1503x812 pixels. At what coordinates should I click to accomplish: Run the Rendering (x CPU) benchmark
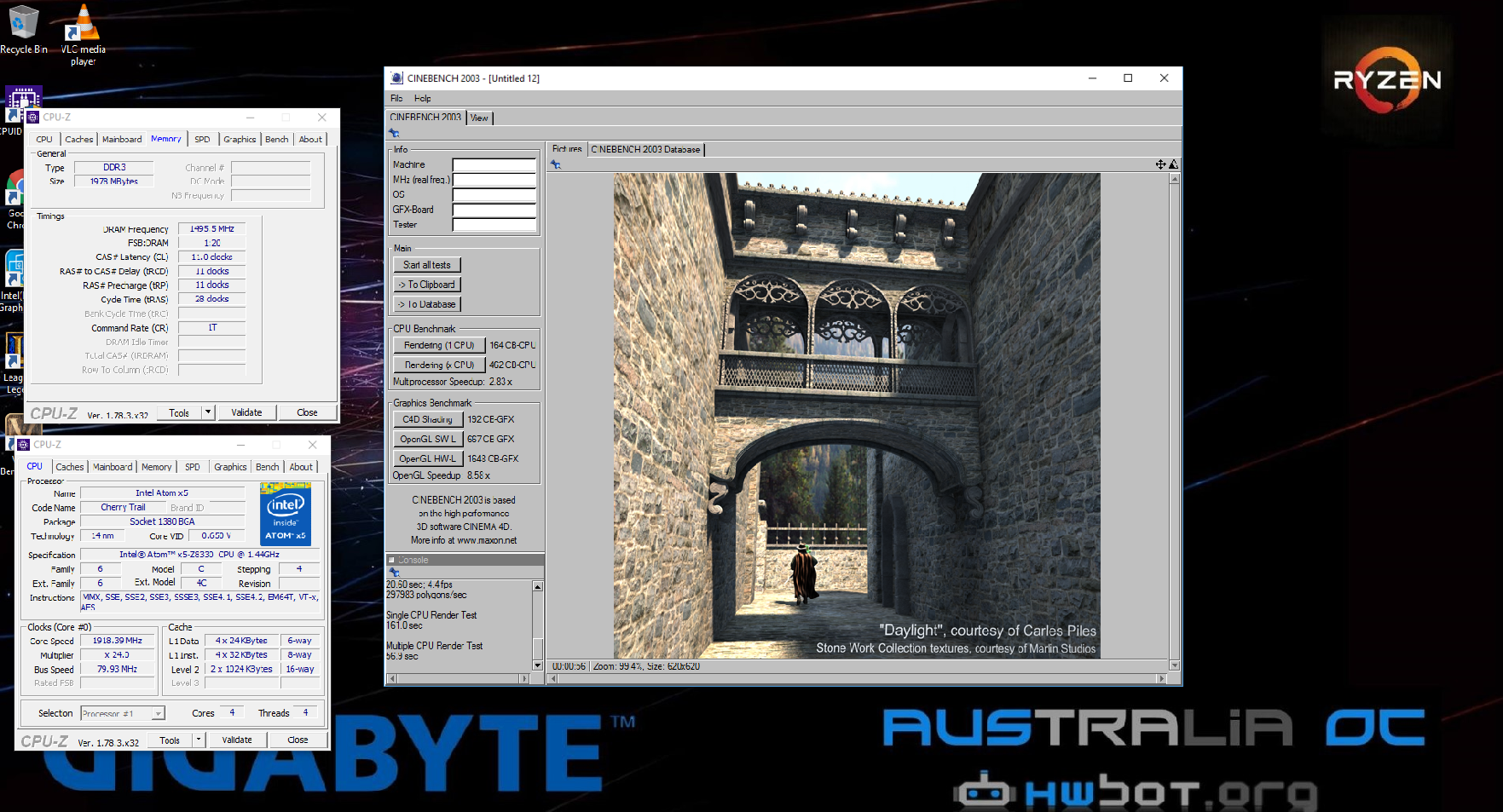point(439,365)
